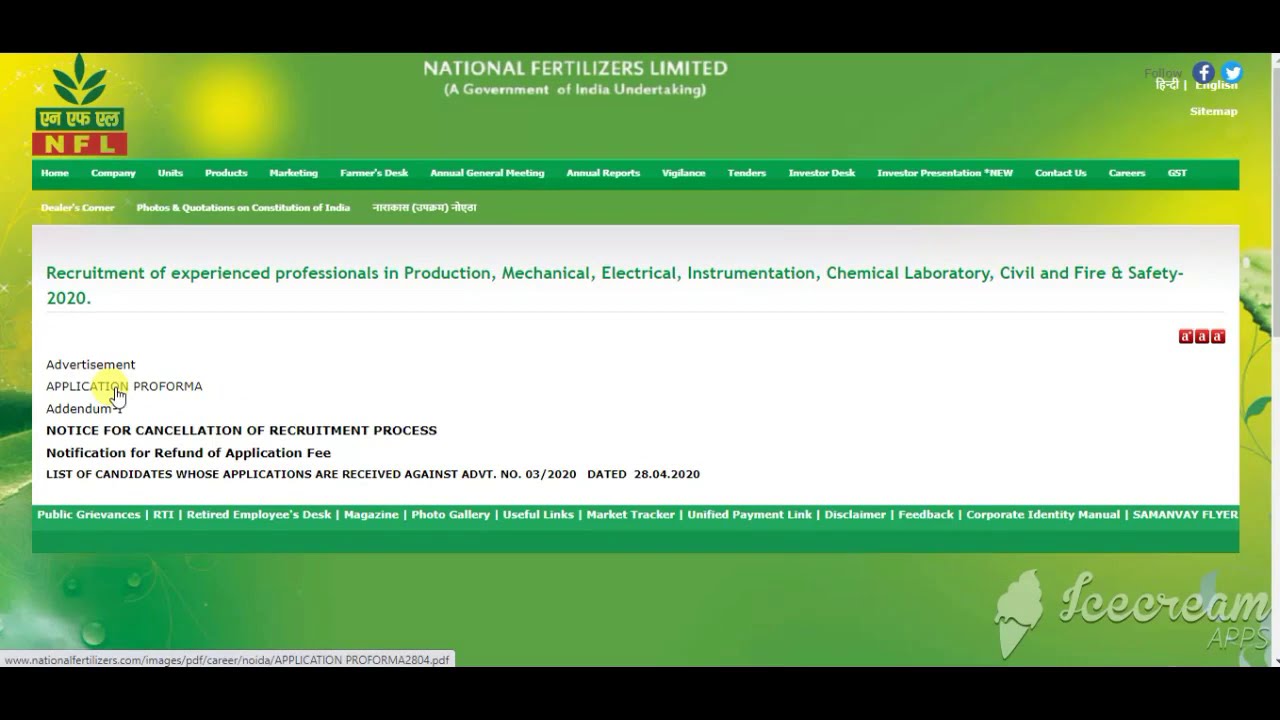This screenshot has width=1280, height=720.
Task: Open List of Candidates Advt. No. 03/2020
Action: click(x=373, y=474)
